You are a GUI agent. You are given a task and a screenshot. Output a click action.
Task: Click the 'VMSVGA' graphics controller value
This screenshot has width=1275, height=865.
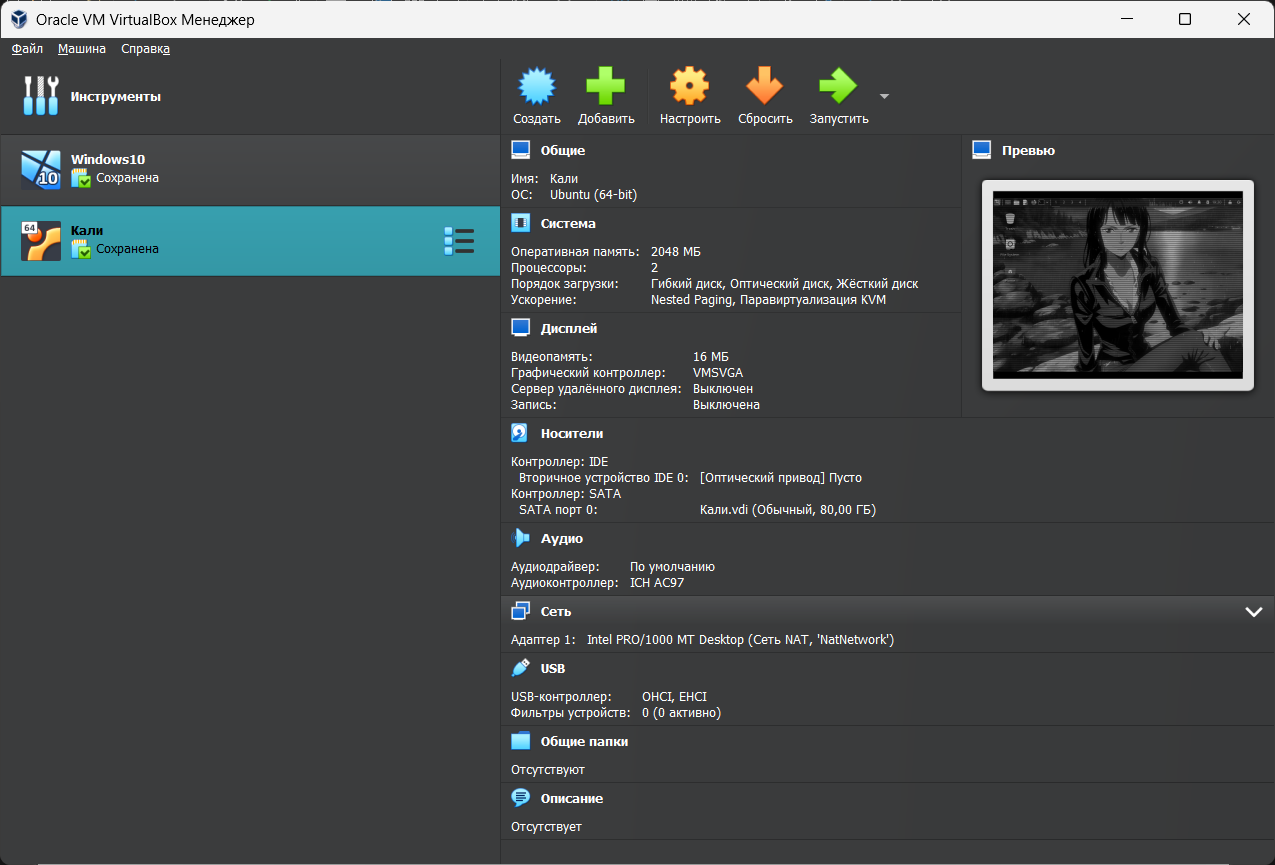[x=718, y=372]
